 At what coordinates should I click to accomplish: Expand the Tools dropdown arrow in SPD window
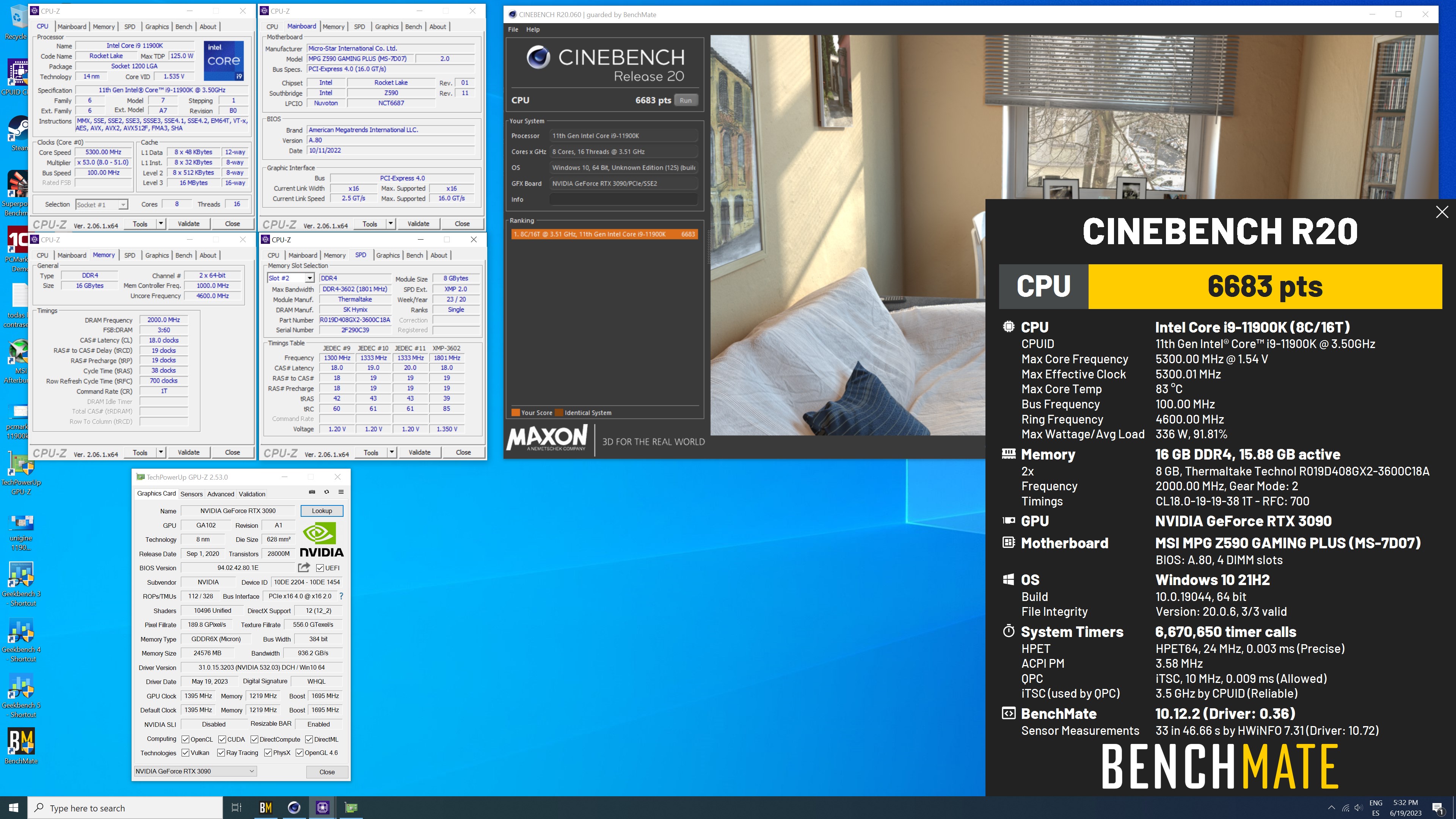click(x=392, y=452)
